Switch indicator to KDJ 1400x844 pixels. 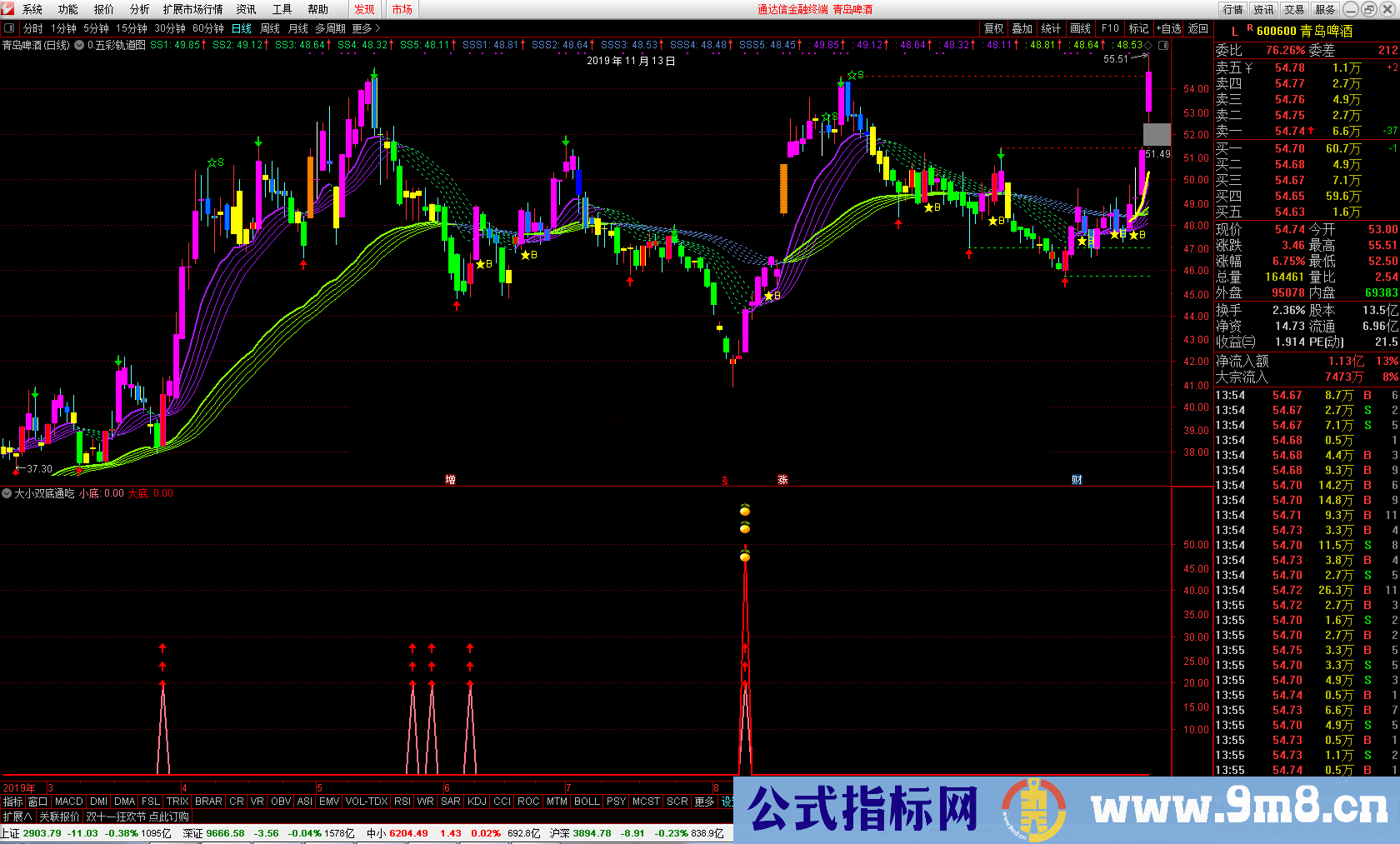click(x=477, y=802)
